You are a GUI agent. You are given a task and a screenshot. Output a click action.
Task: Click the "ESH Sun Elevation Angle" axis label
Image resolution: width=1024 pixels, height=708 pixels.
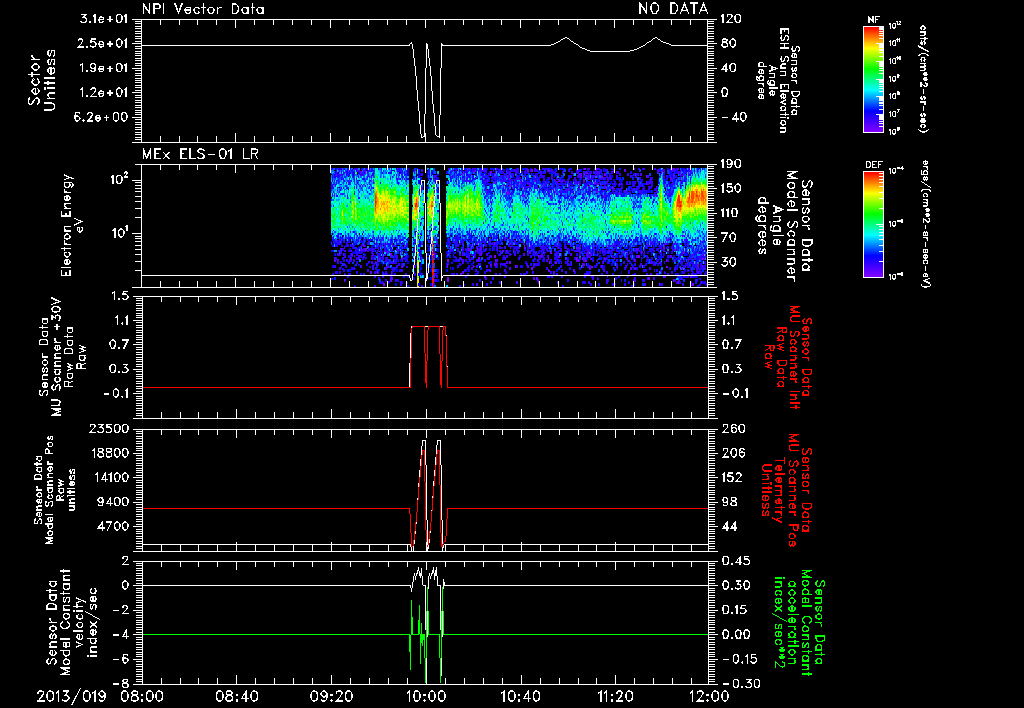[777, 80]
